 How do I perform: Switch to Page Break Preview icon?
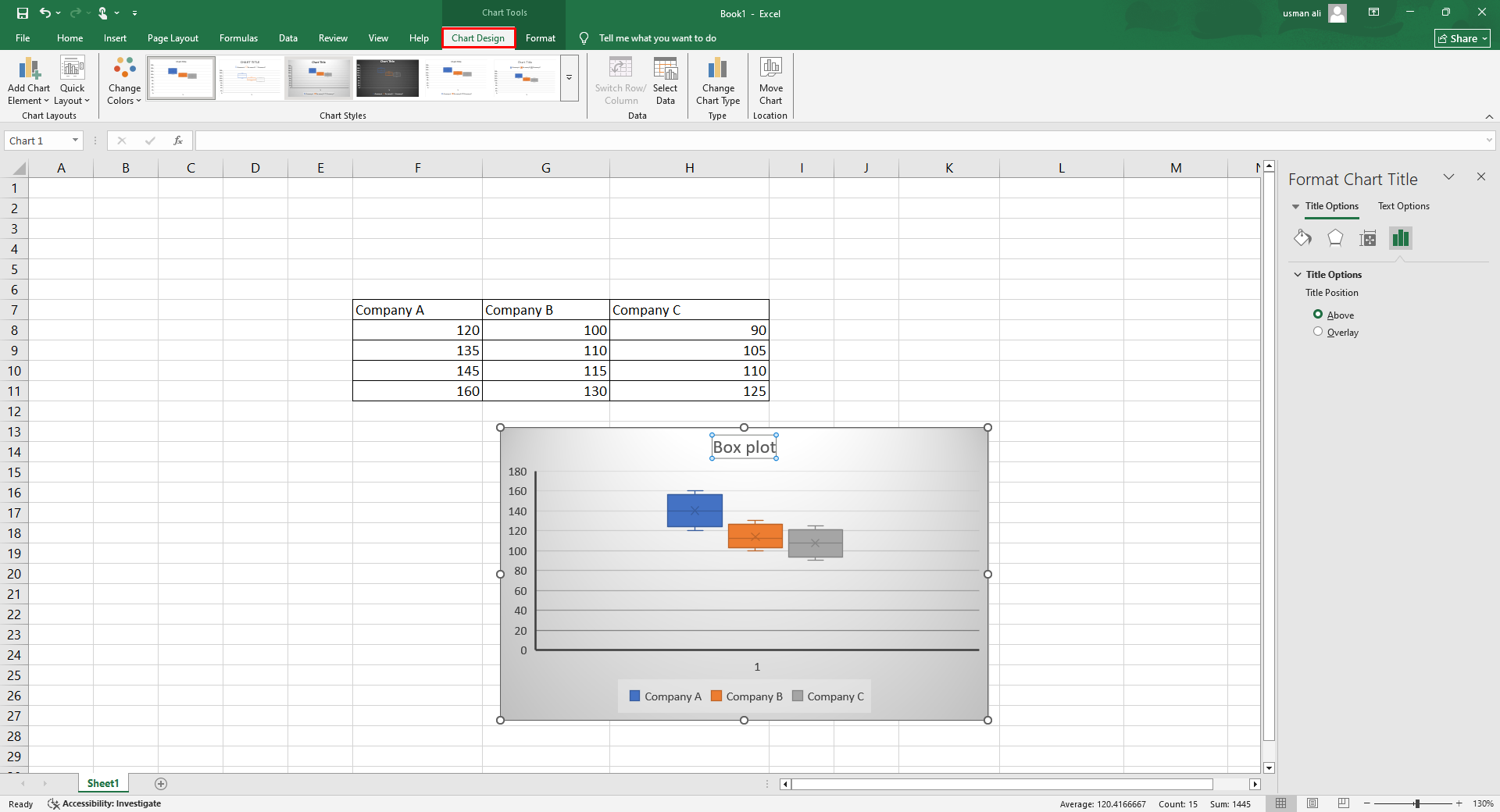tap(1344, 803)
